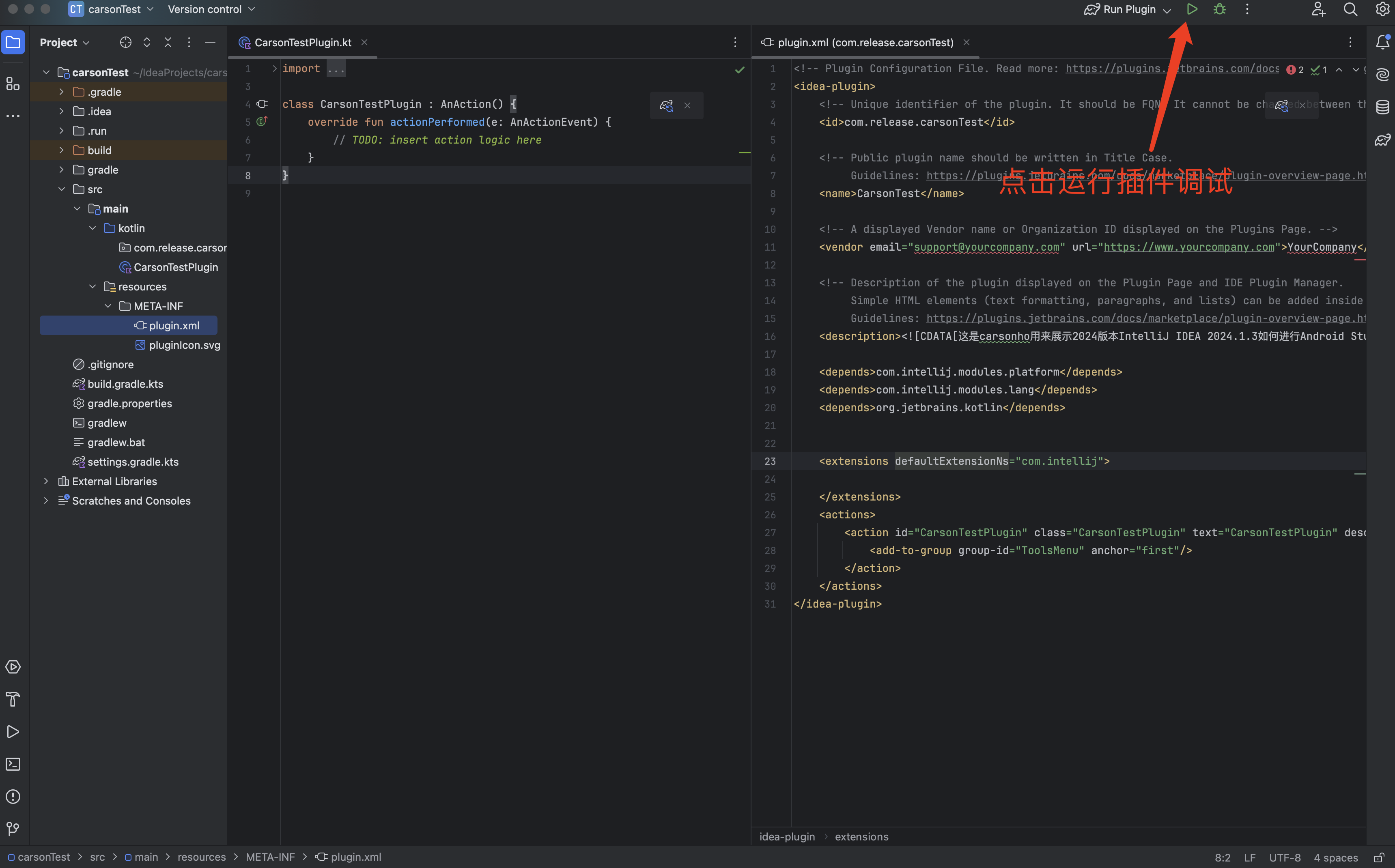1395x868 pixels.
Task: Click the green Run Plugin play button
Action: coord(1192,9)
